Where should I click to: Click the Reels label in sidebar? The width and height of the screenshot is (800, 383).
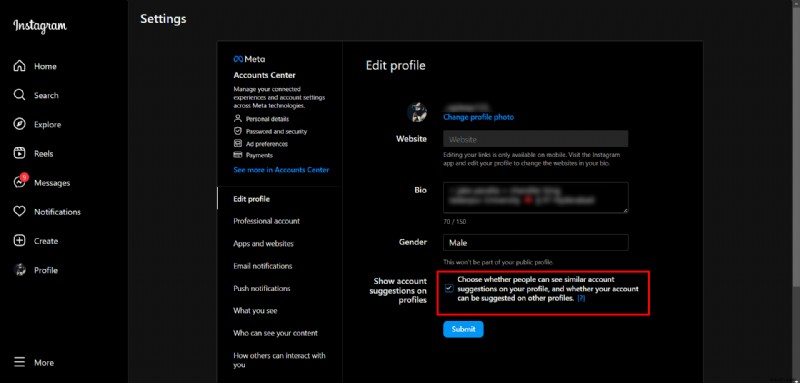(44, 154)
